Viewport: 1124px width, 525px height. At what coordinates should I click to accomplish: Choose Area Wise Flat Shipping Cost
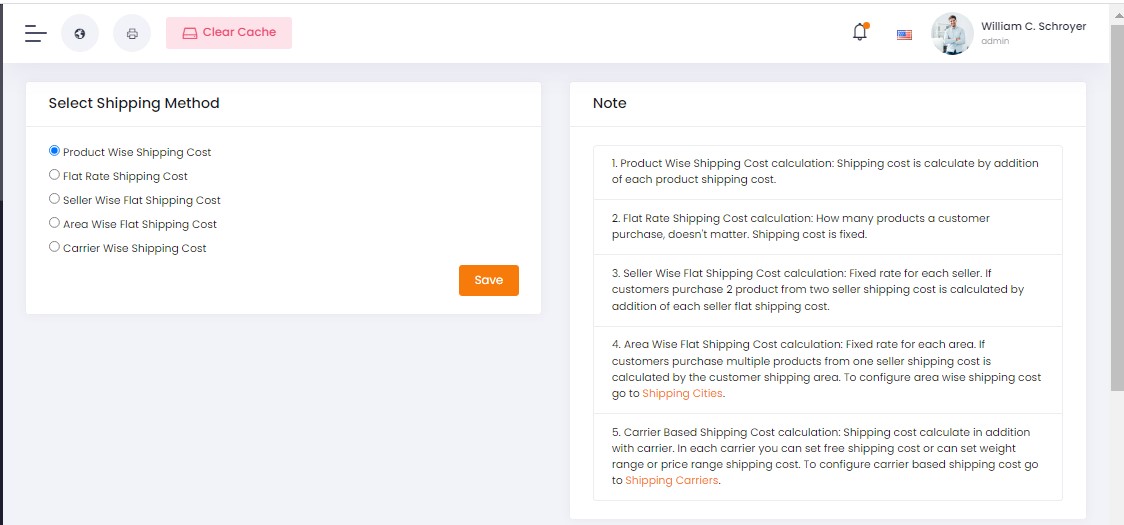[x=55, y=223]
